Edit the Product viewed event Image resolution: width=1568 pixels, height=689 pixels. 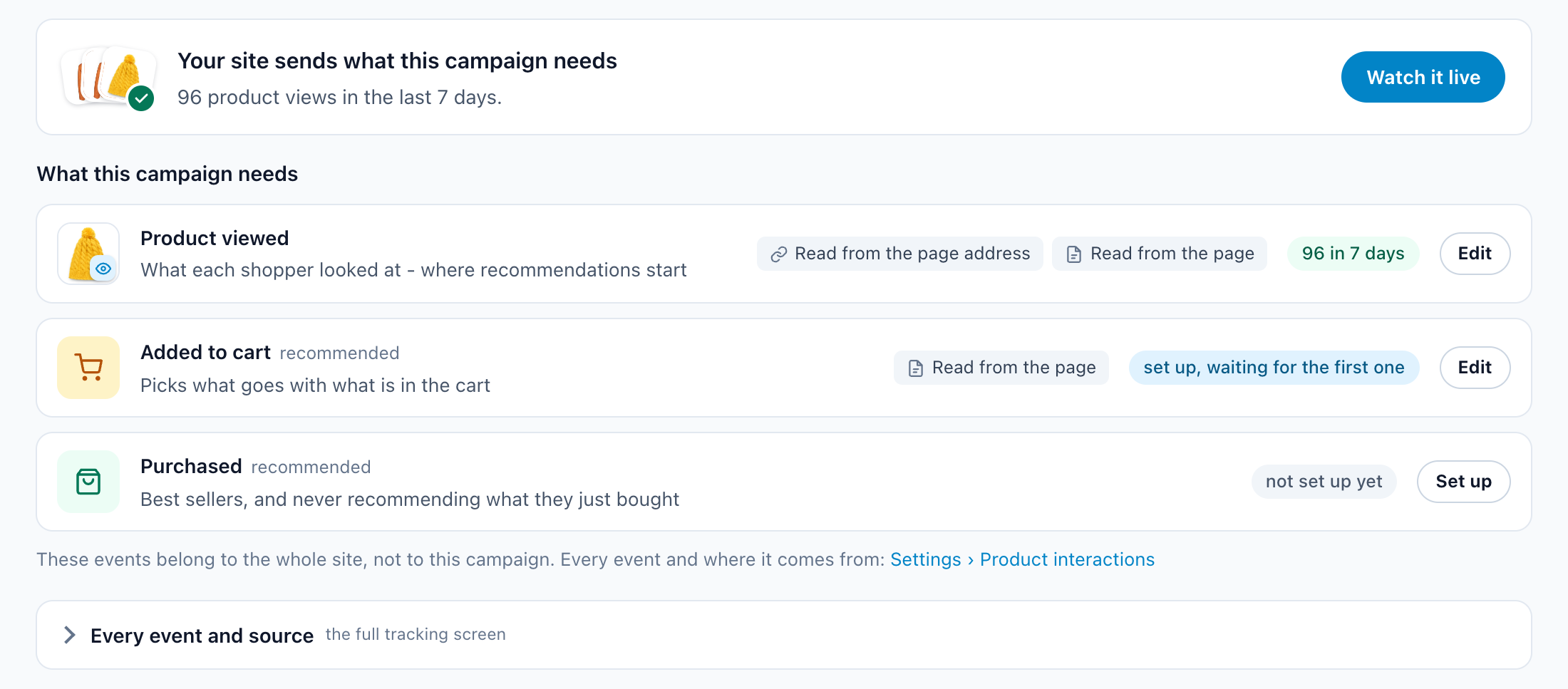(x=1475, y=254)
